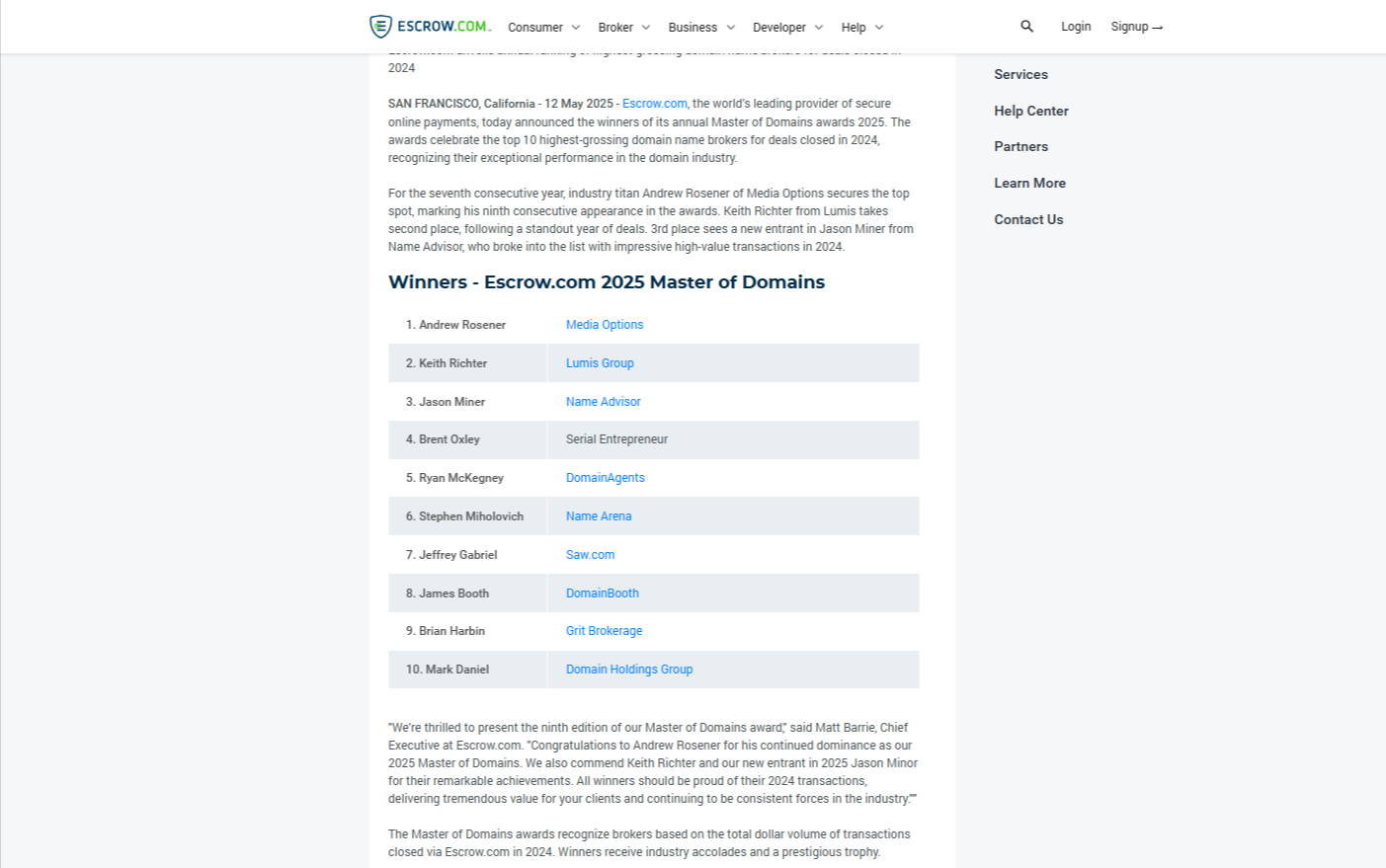Select the '5. Ryan McKegney' cell

click(x=467, y=478)
